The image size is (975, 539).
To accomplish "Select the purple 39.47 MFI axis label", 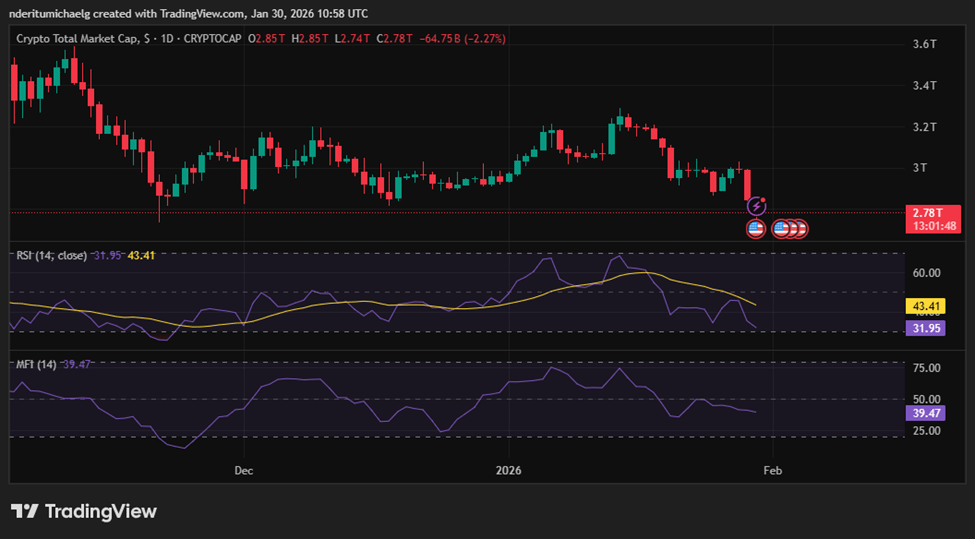I will coord(926,413).
